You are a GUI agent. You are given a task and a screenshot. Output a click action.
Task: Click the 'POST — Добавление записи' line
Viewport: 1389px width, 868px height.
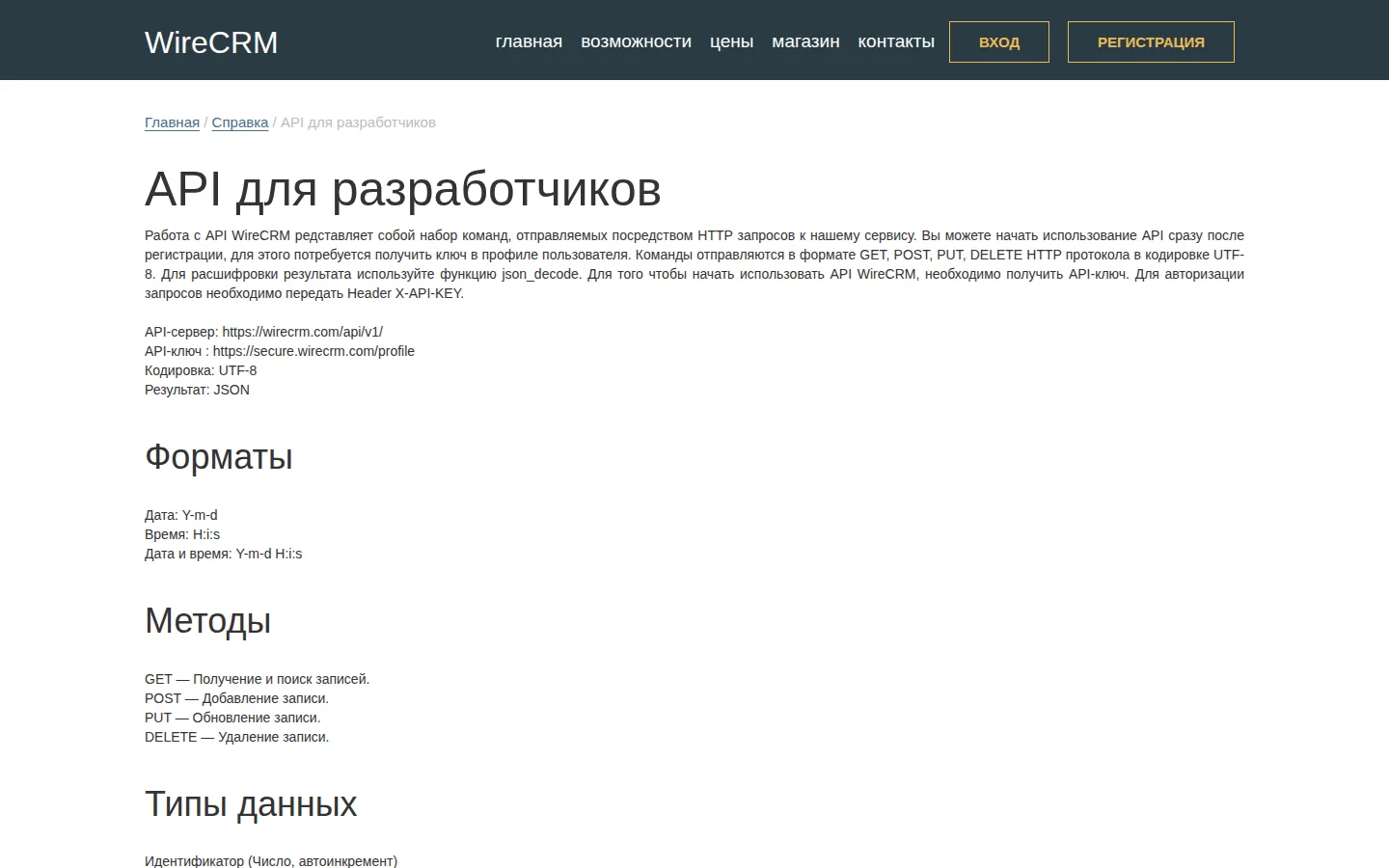[236, 698]
